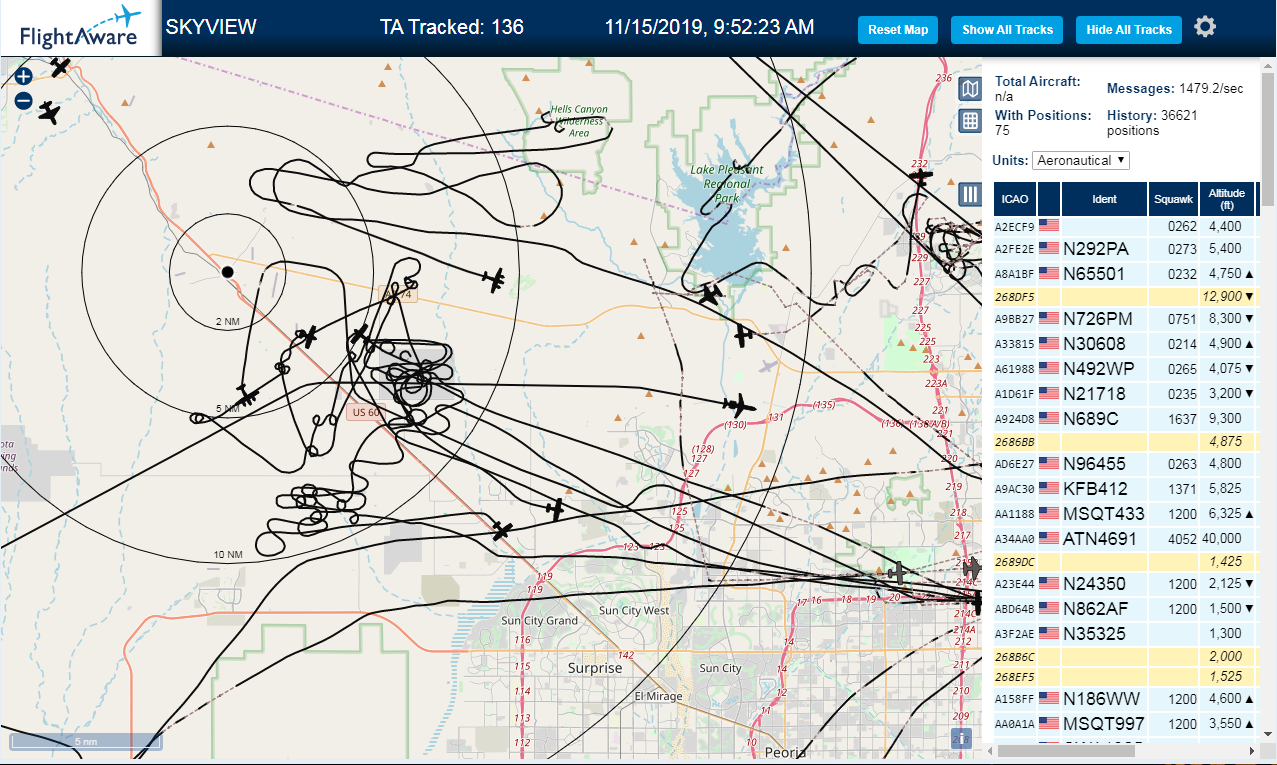Select the N21718 aircraft row
This screenshot has height=765, width=1277.
tap(1125, 393)
